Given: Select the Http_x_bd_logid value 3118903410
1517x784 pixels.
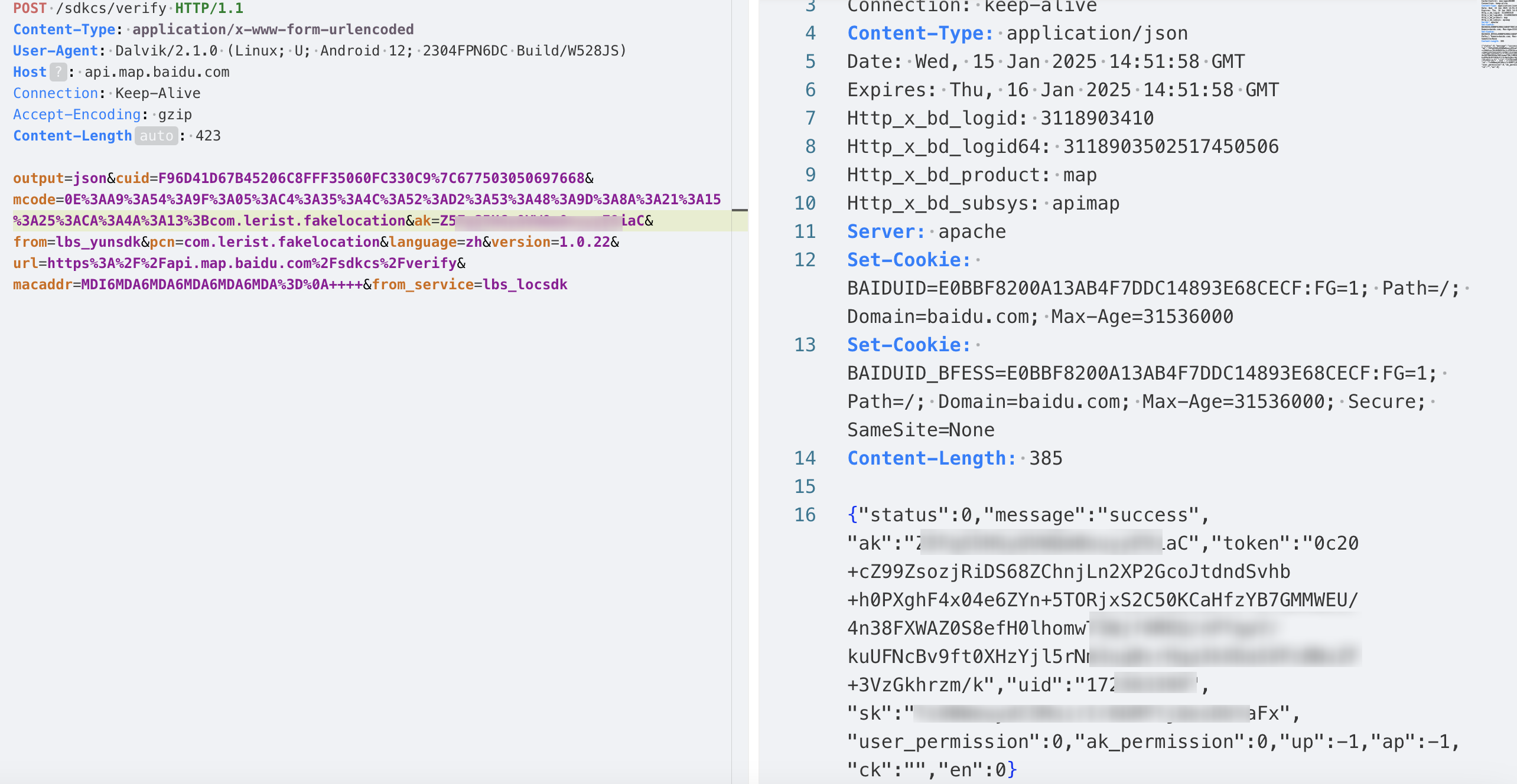Looking at the screenshot, I should (x=1097, y=118).
